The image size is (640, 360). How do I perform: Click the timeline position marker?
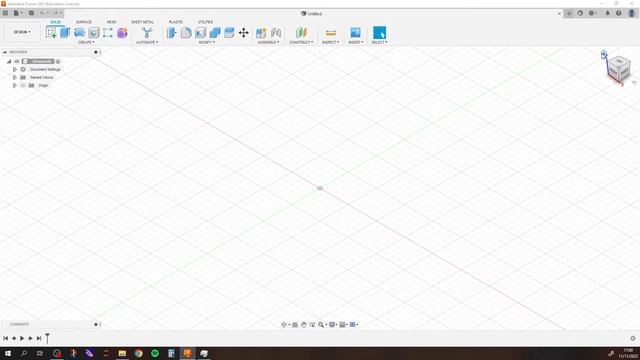[x=47, y=338]
